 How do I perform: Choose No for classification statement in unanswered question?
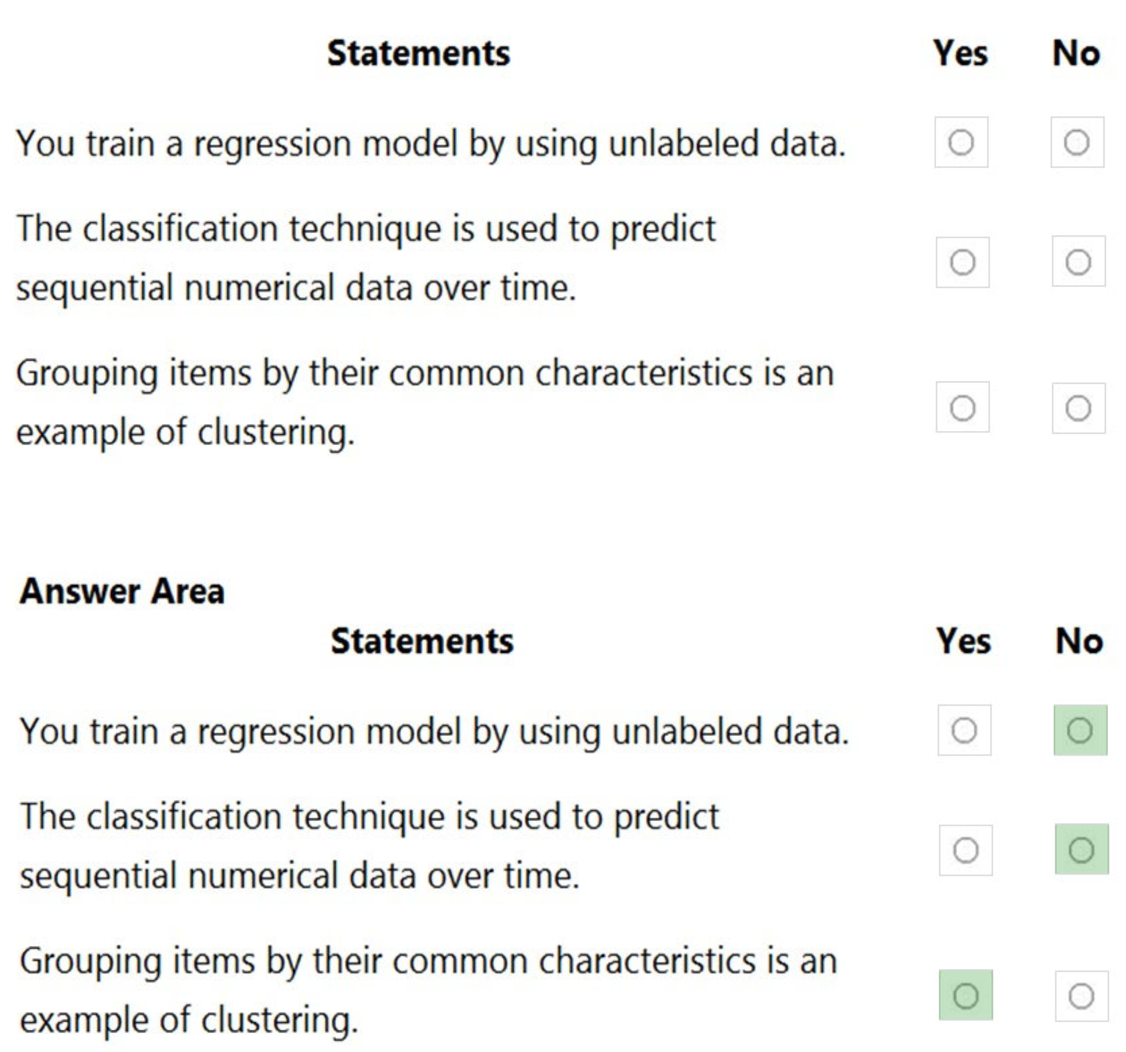click(x=1078, y=262)
